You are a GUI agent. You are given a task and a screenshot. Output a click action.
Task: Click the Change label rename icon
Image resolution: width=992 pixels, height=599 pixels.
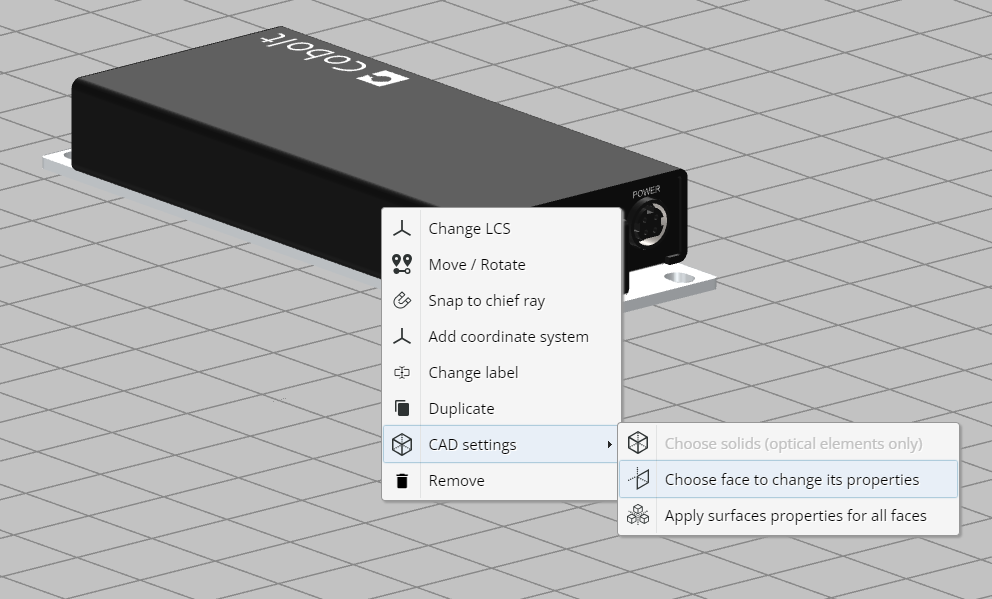coord(402,373)
